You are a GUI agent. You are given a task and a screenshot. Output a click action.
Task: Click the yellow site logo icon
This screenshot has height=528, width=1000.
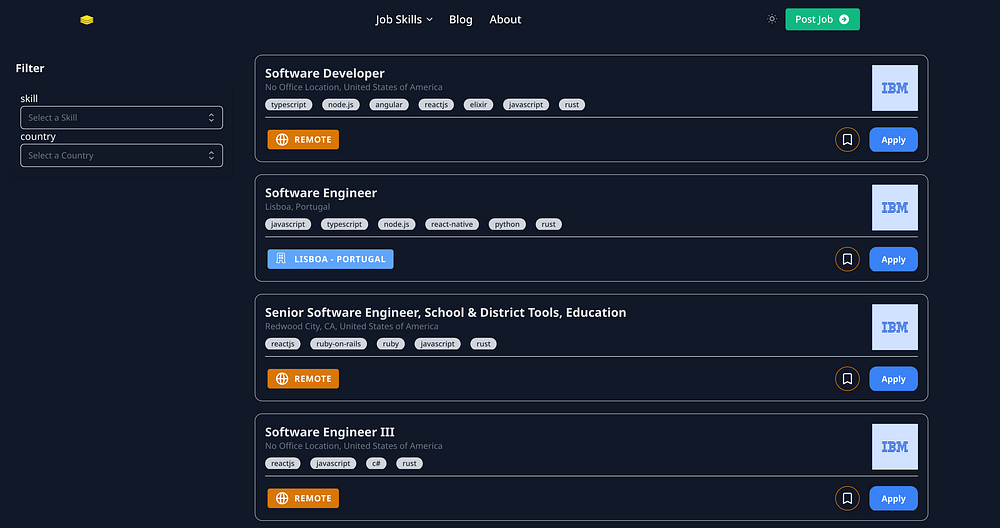pos(87,19)
